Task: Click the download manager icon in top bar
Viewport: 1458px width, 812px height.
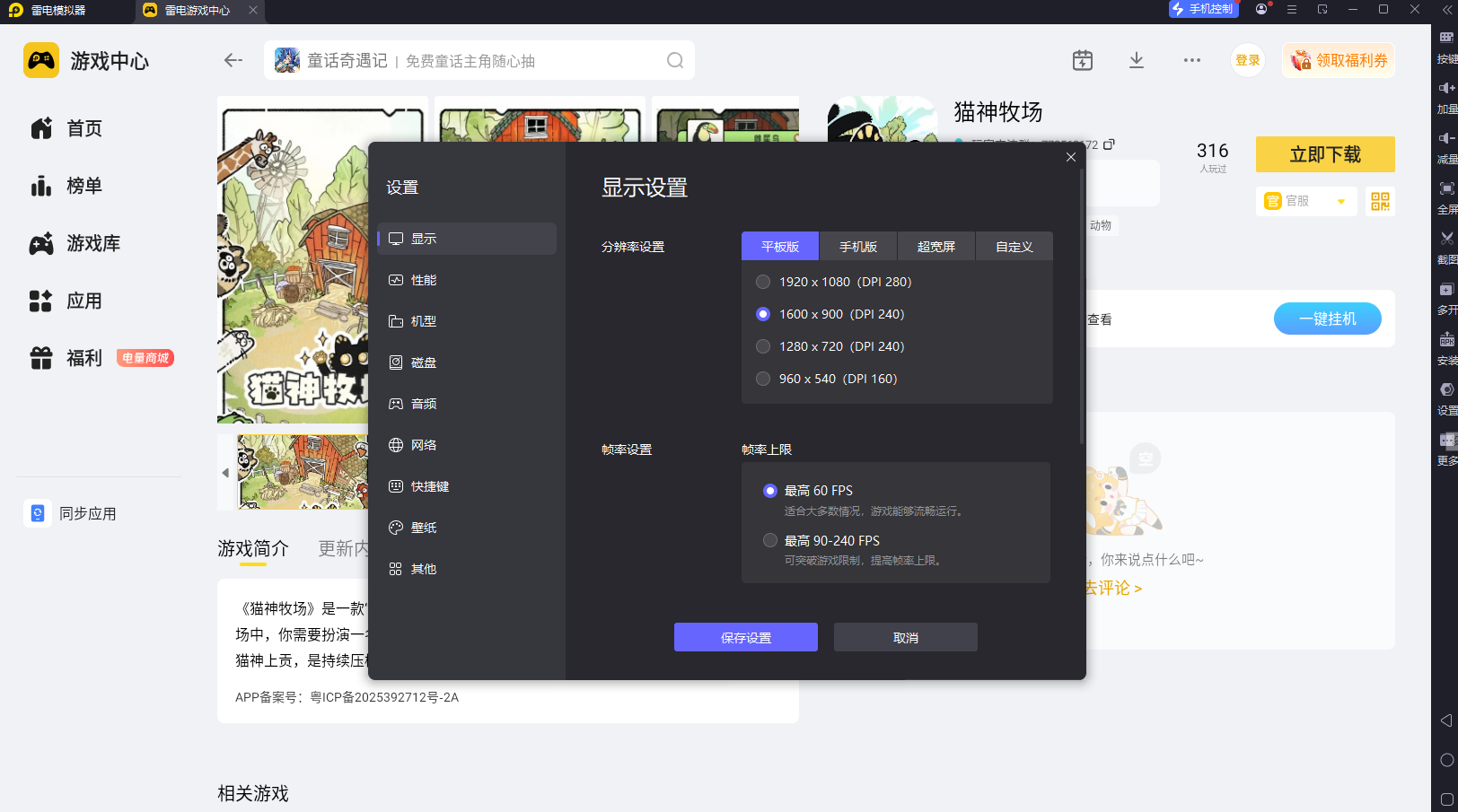Action: click(x=1136, y=60)
